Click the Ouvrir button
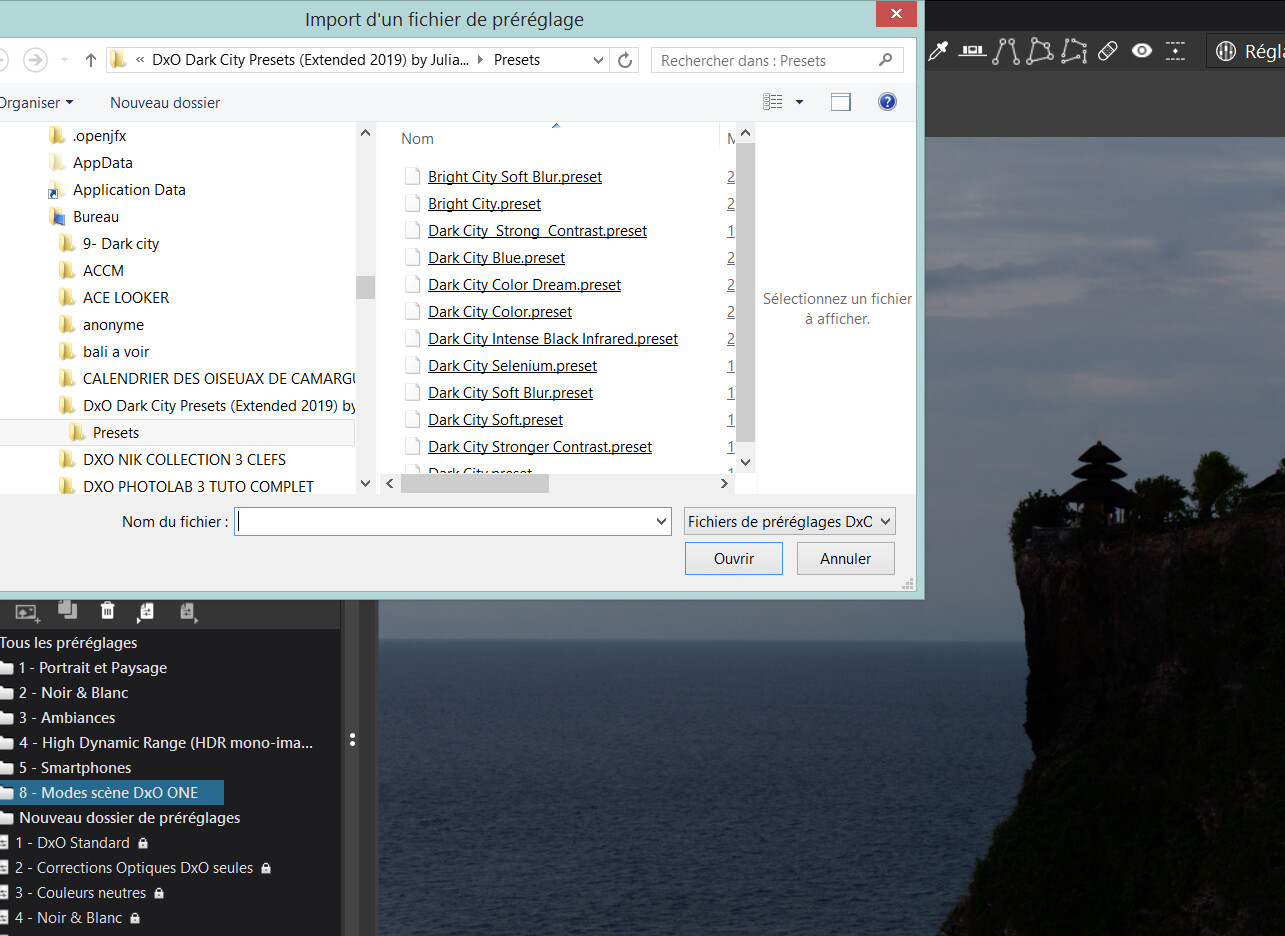This screenshot has height=936, width=1285. coord(733,559)
